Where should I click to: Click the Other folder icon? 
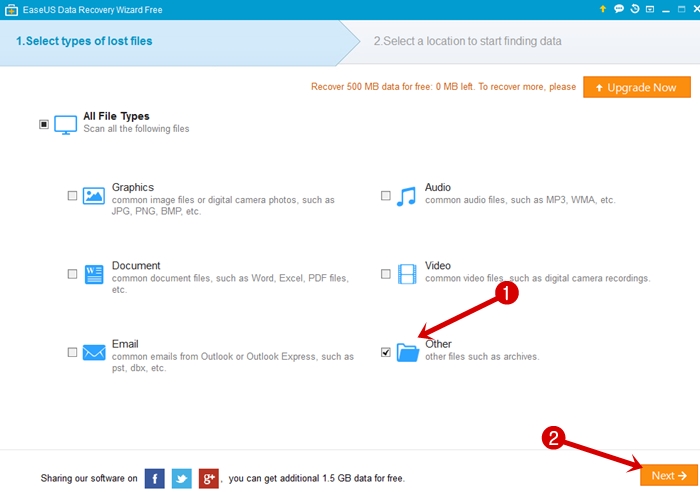click(408, 352)
